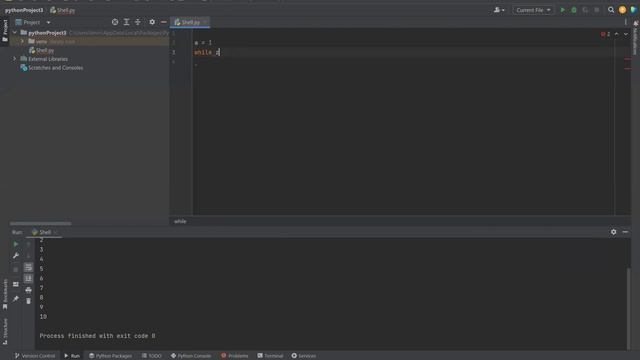Open Search Everywhere magnifier
The width and height of the screenshot is (640, 360).
coord(611,10)
